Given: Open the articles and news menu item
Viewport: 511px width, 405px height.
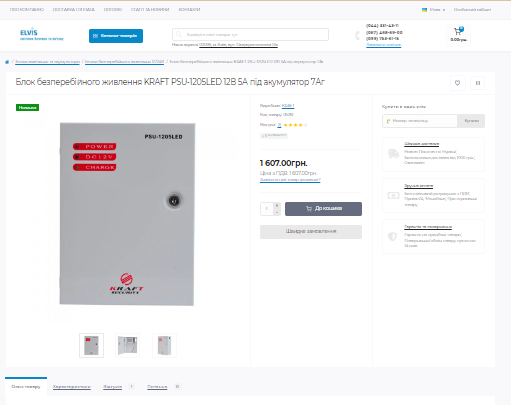Looking at the screenshot, I should tap(150, 10).
